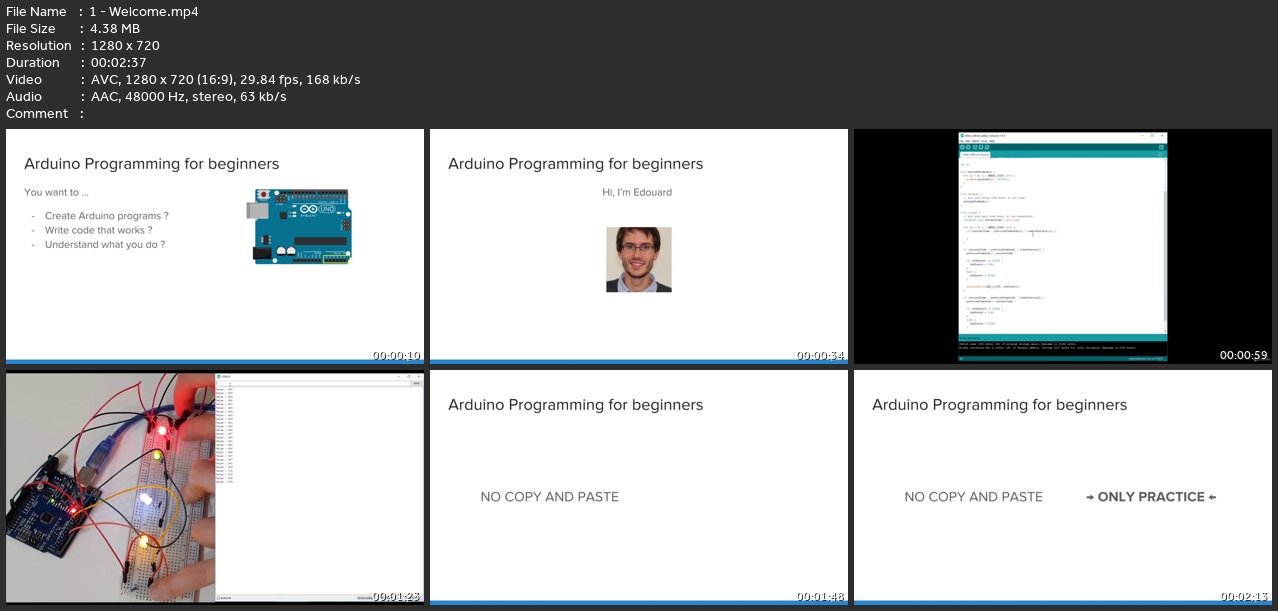Click the 00:00:34 timestamp
The image size is (1278, 611).
821,355
